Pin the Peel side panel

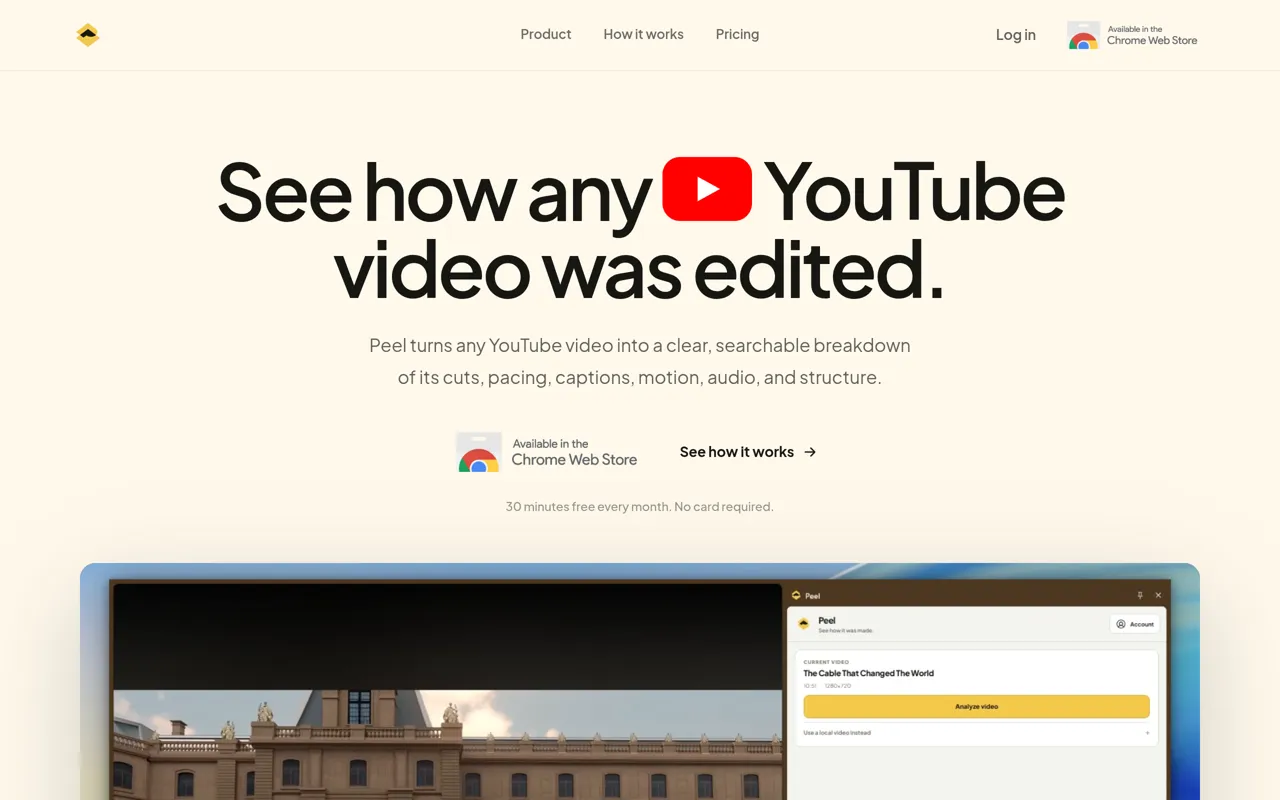pos(1140,595)
